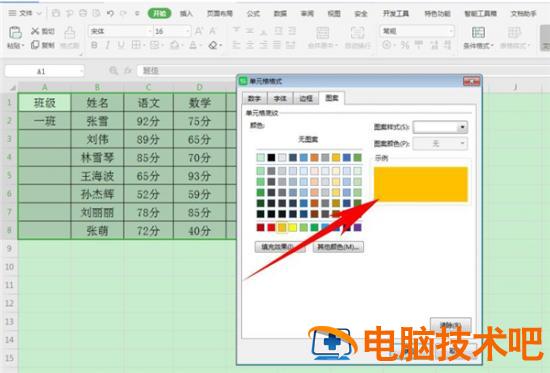Toggle Italic formatting in the ribbon
Viewport: 550px width, 373px height.
(x=108, y=45)
